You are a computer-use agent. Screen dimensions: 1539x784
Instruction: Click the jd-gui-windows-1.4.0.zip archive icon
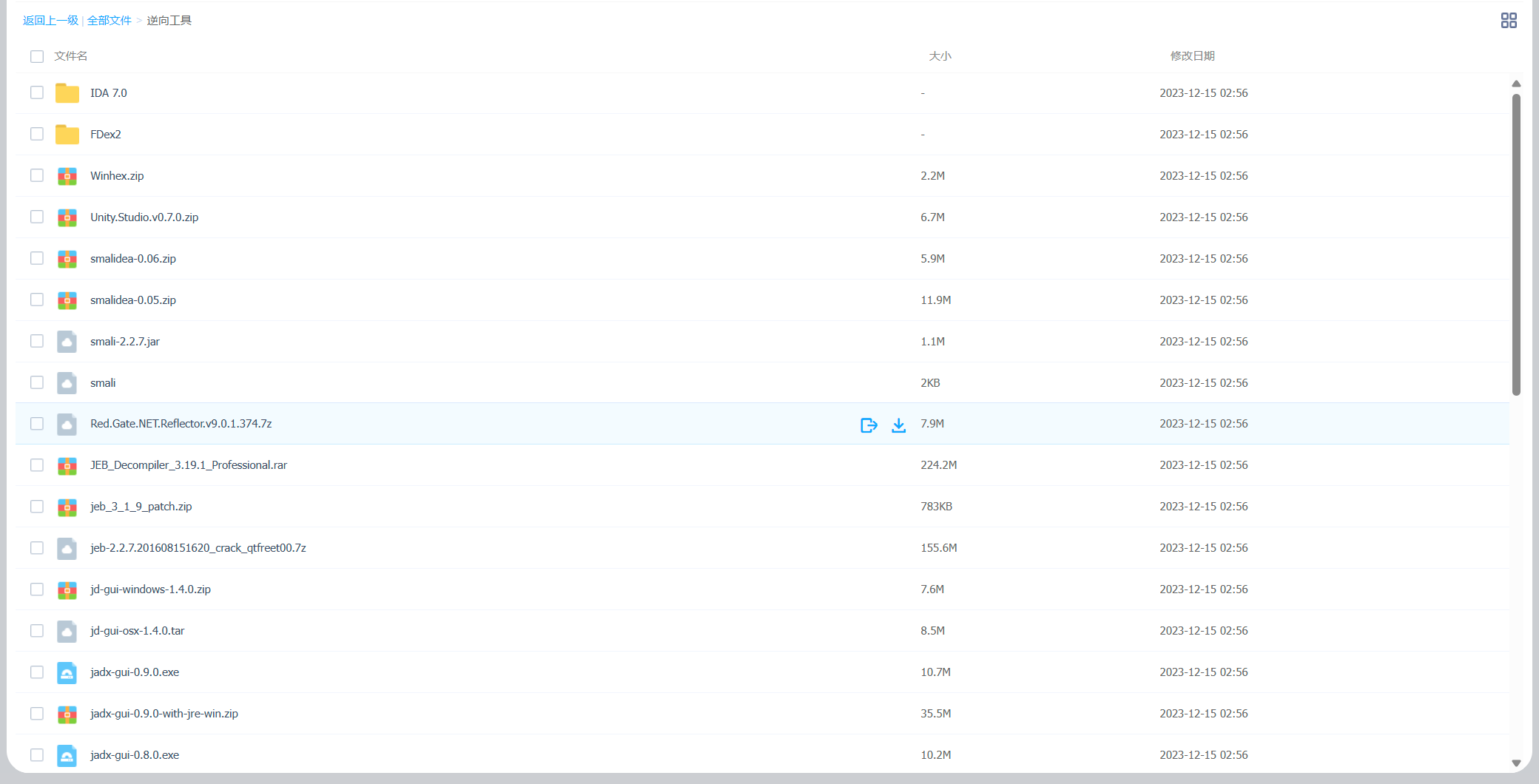click(x=67, y=590)
